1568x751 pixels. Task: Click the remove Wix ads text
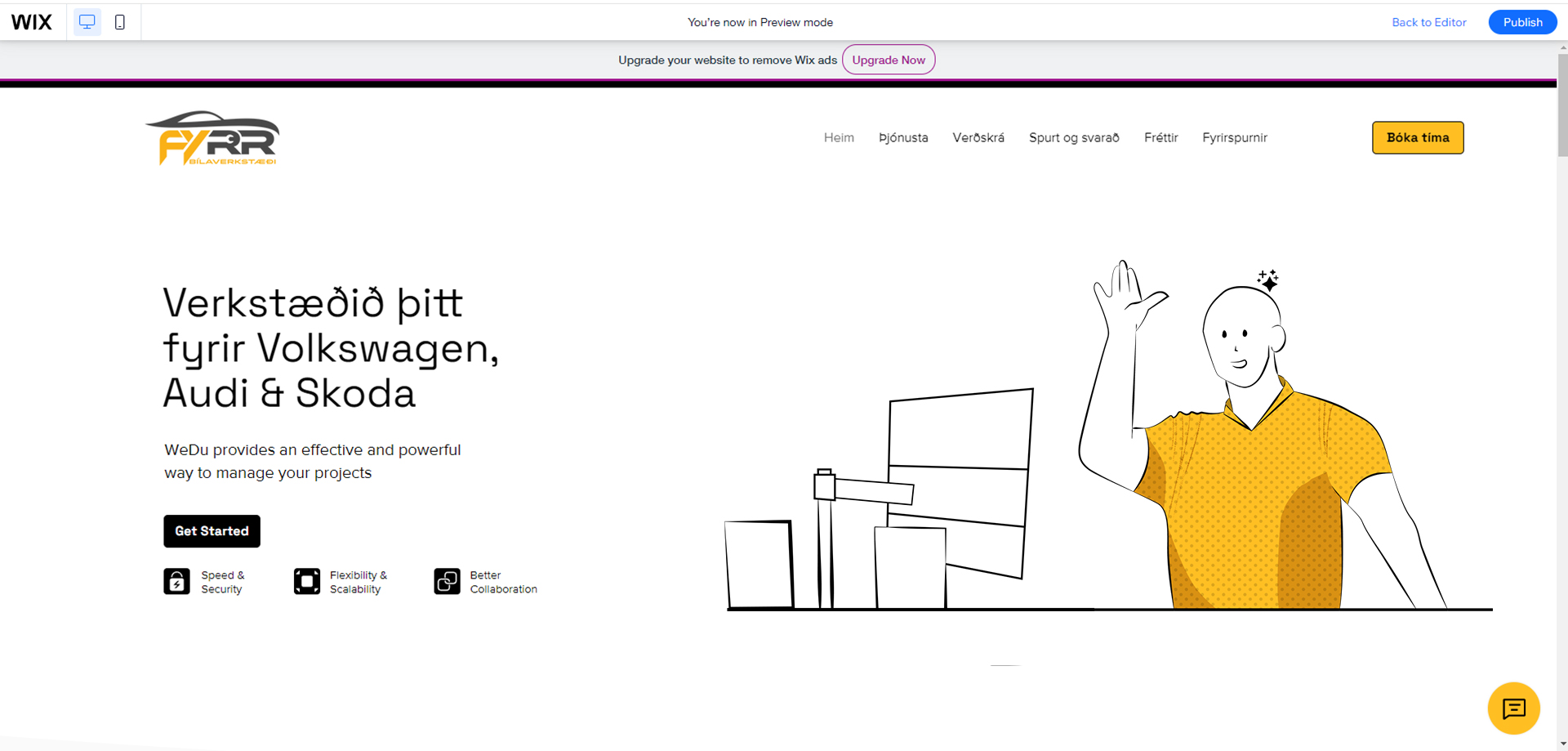pos(728,60)
